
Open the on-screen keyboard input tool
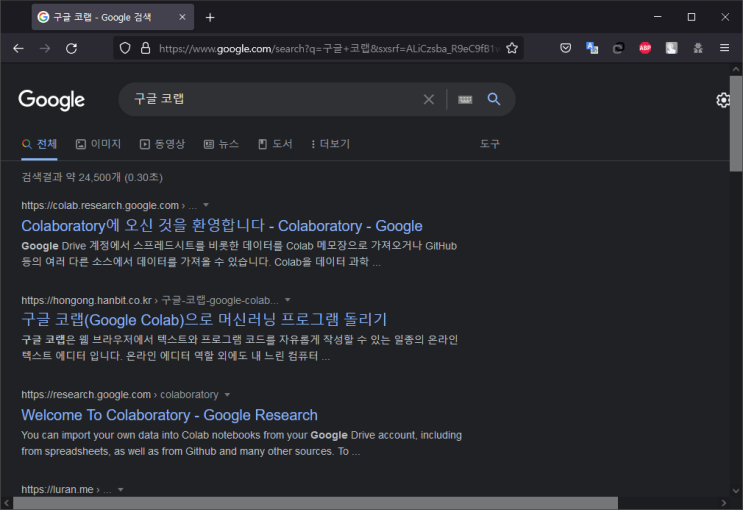tap(465, 100)
